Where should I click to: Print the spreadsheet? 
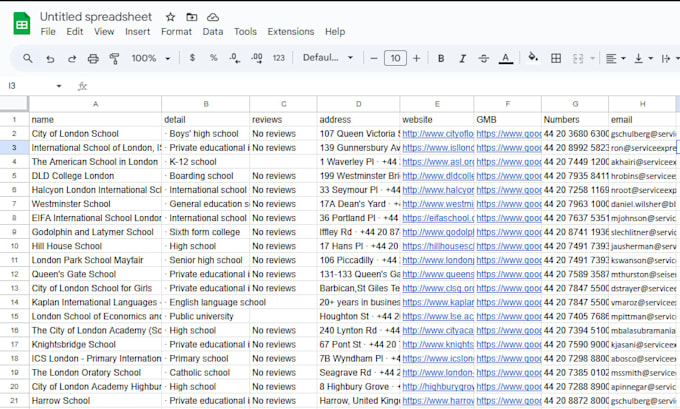[x=93, y=58]
